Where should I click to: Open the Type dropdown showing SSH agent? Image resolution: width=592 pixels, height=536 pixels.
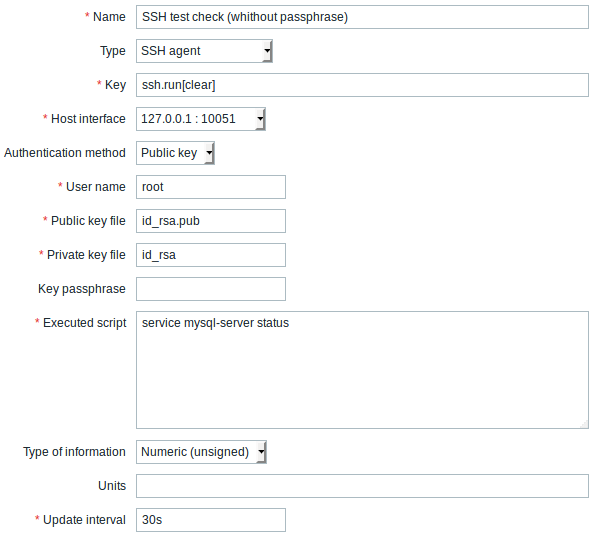point(204,51)
